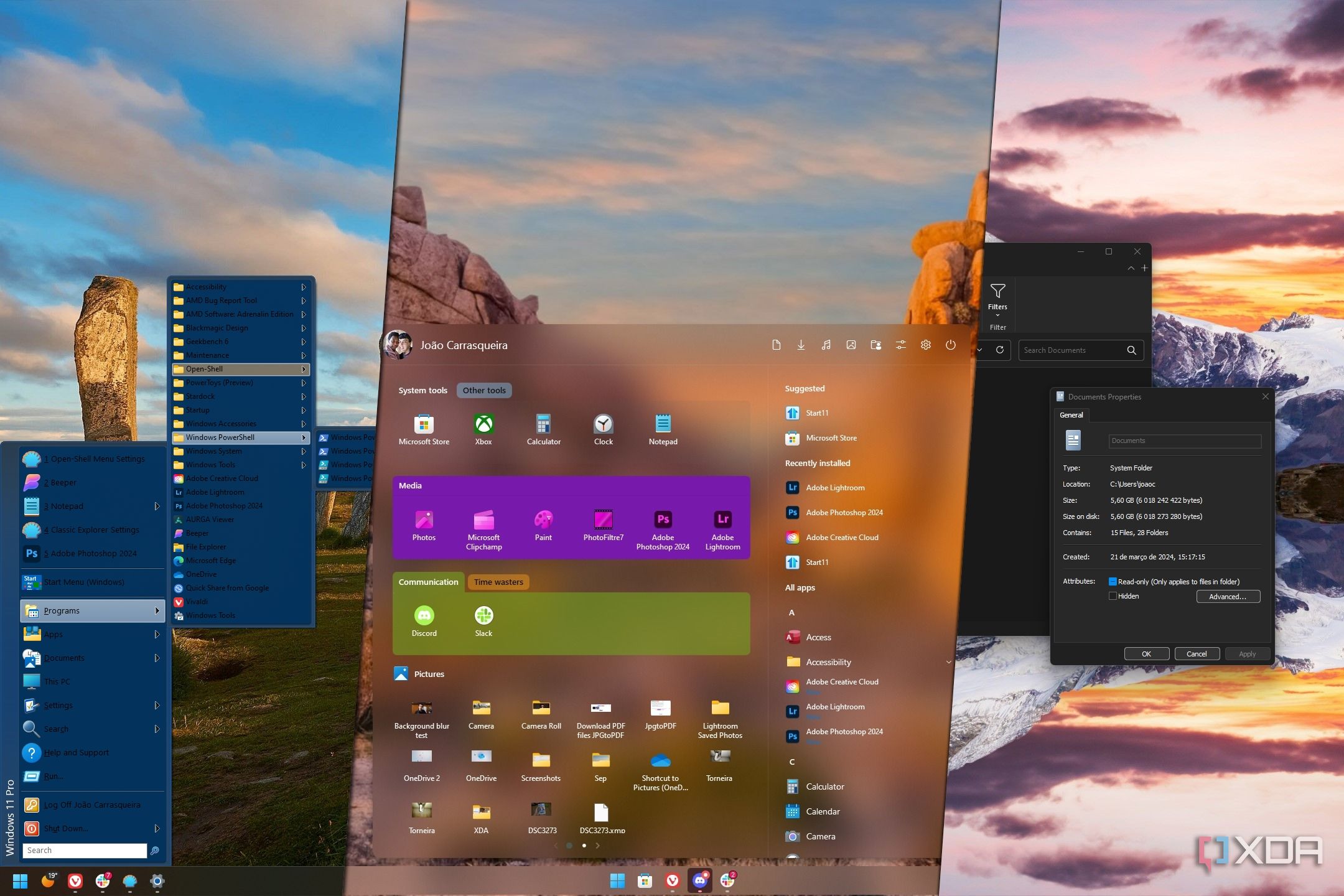Uncheck the Hidden attribute checkbox
This screenshot has height=896, width=1344.
coord(1113,596)
